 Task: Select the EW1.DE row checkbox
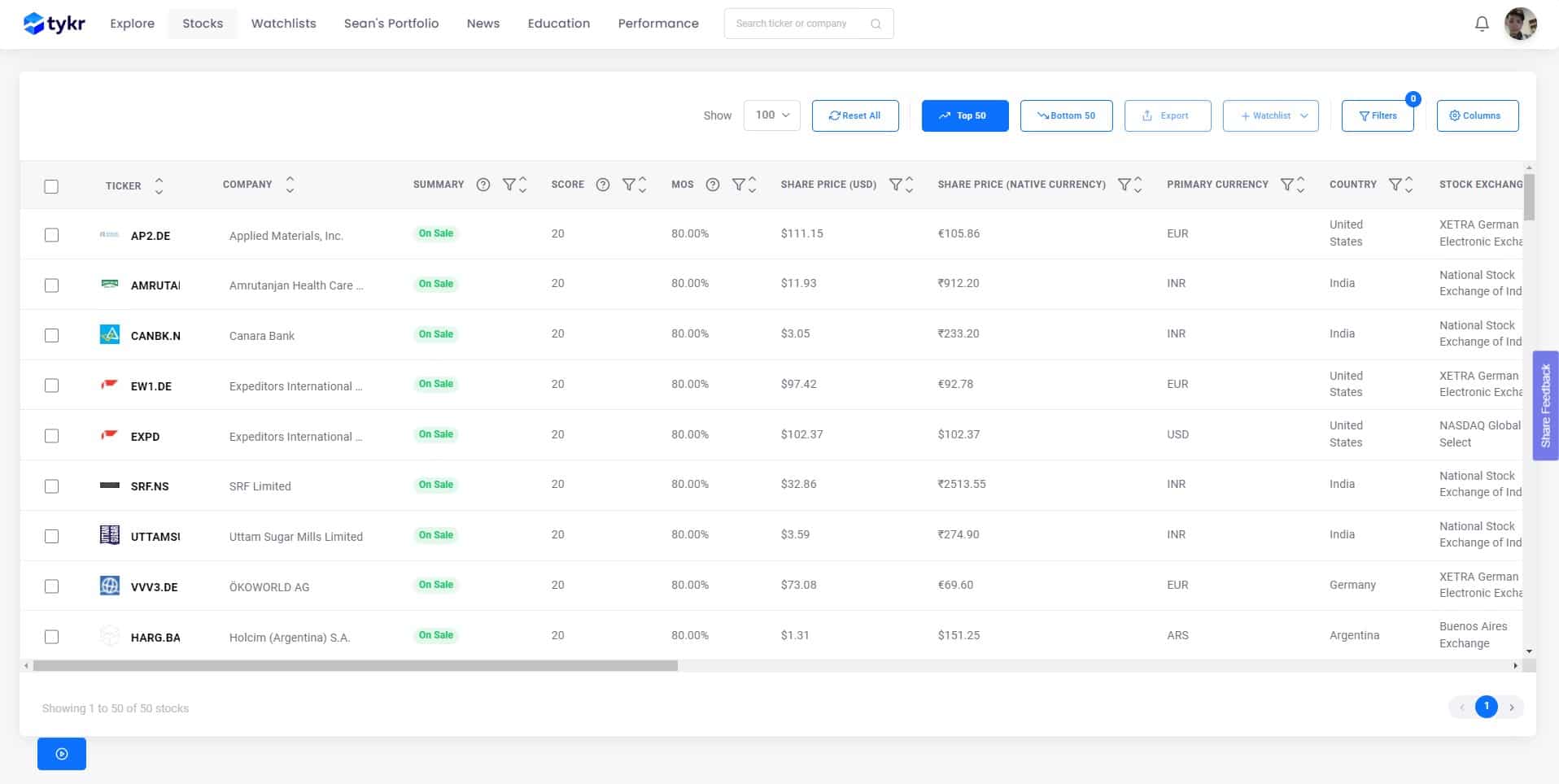point(51,385)
